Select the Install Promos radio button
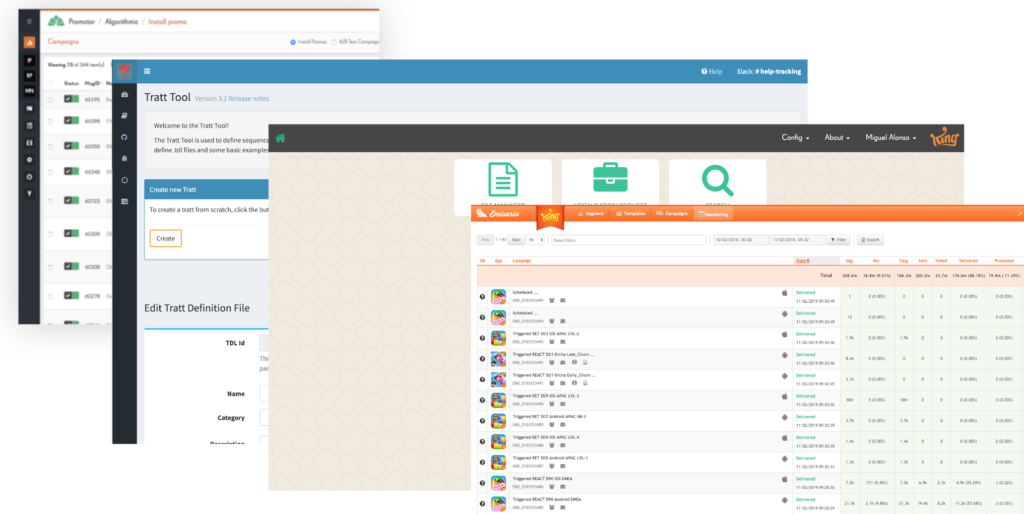 [293, 42]
